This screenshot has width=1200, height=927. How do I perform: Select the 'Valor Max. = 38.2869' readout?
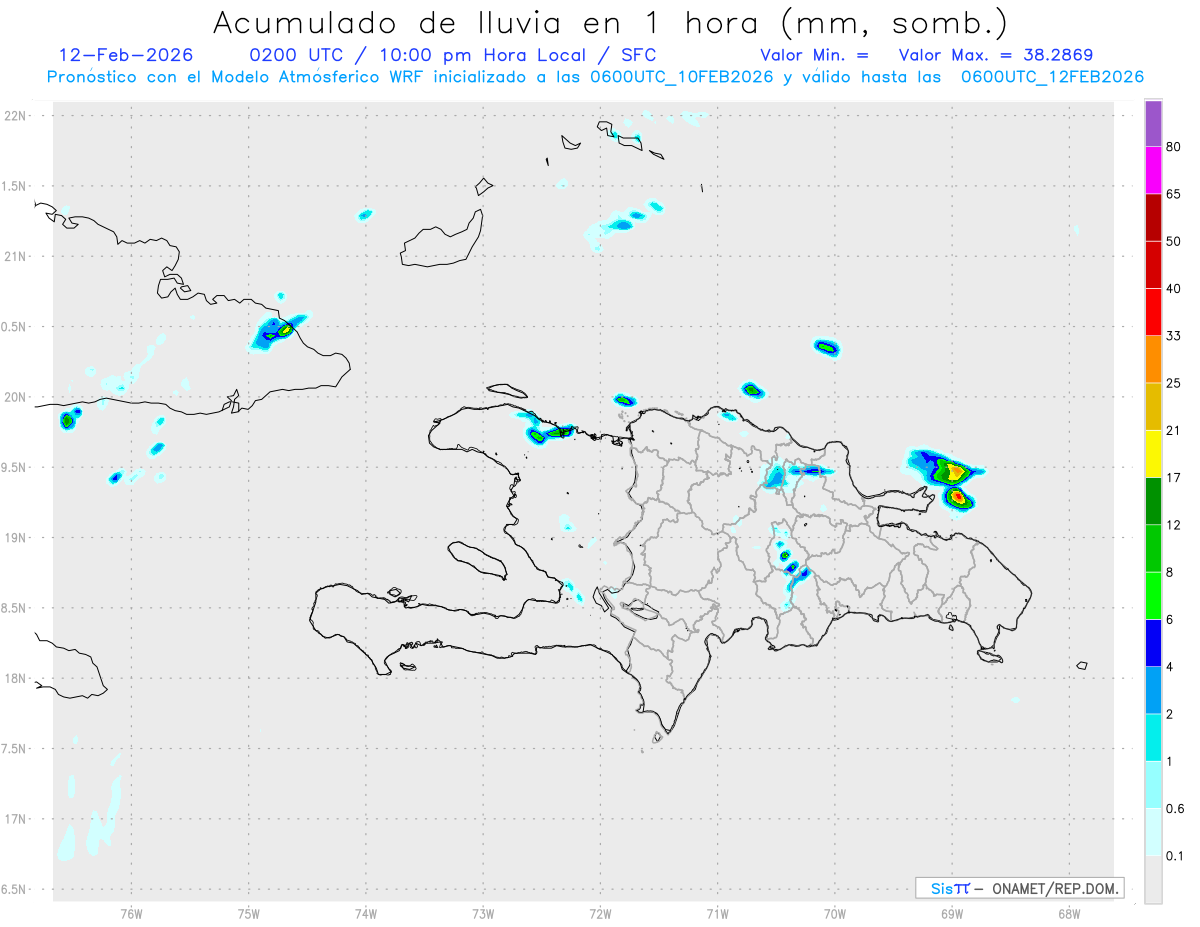(x=995, y=55)
